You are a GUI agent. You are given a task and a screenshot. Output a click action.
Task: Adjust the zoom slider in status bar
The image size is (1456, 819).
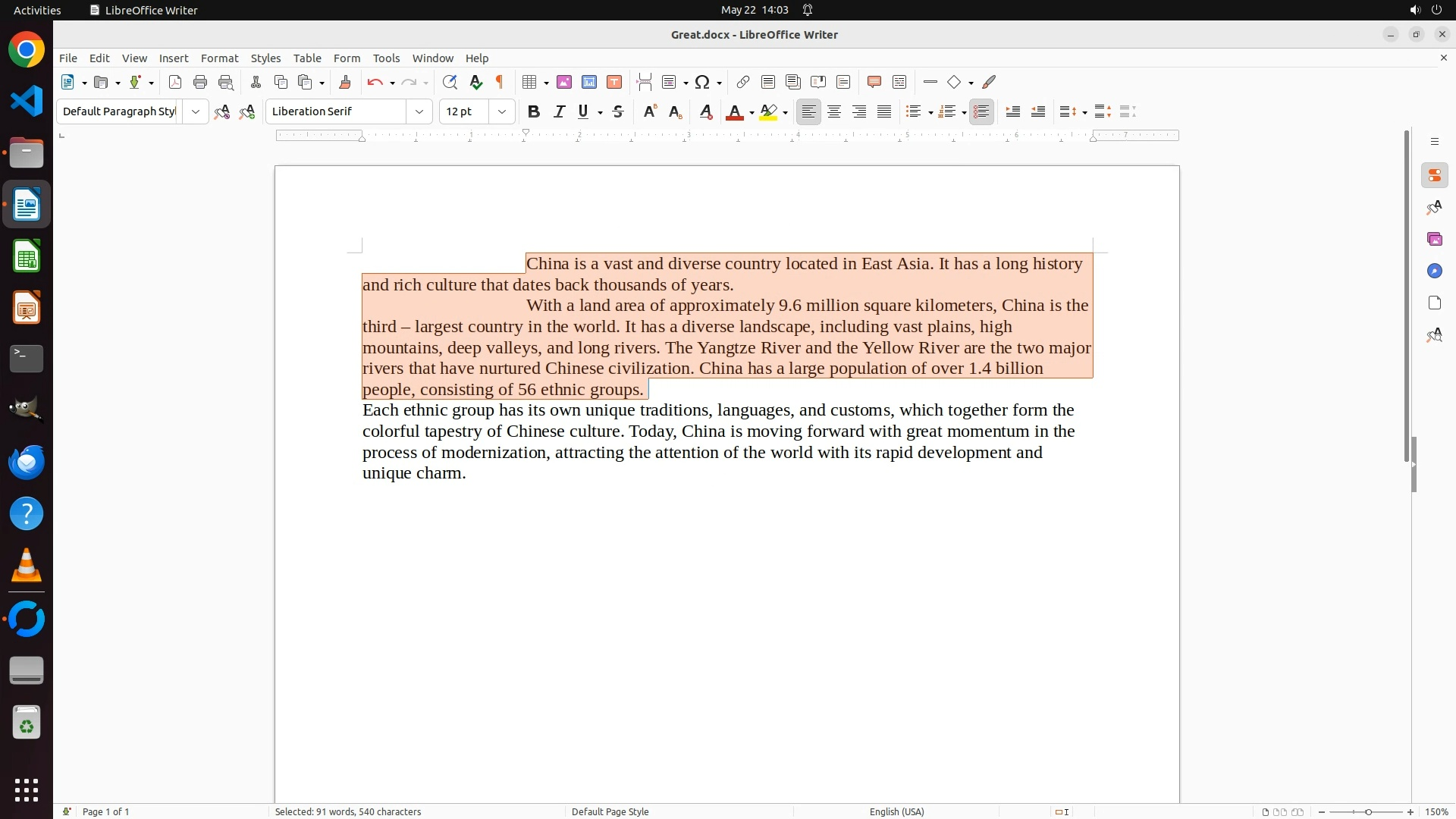(x=1368, y=812)
